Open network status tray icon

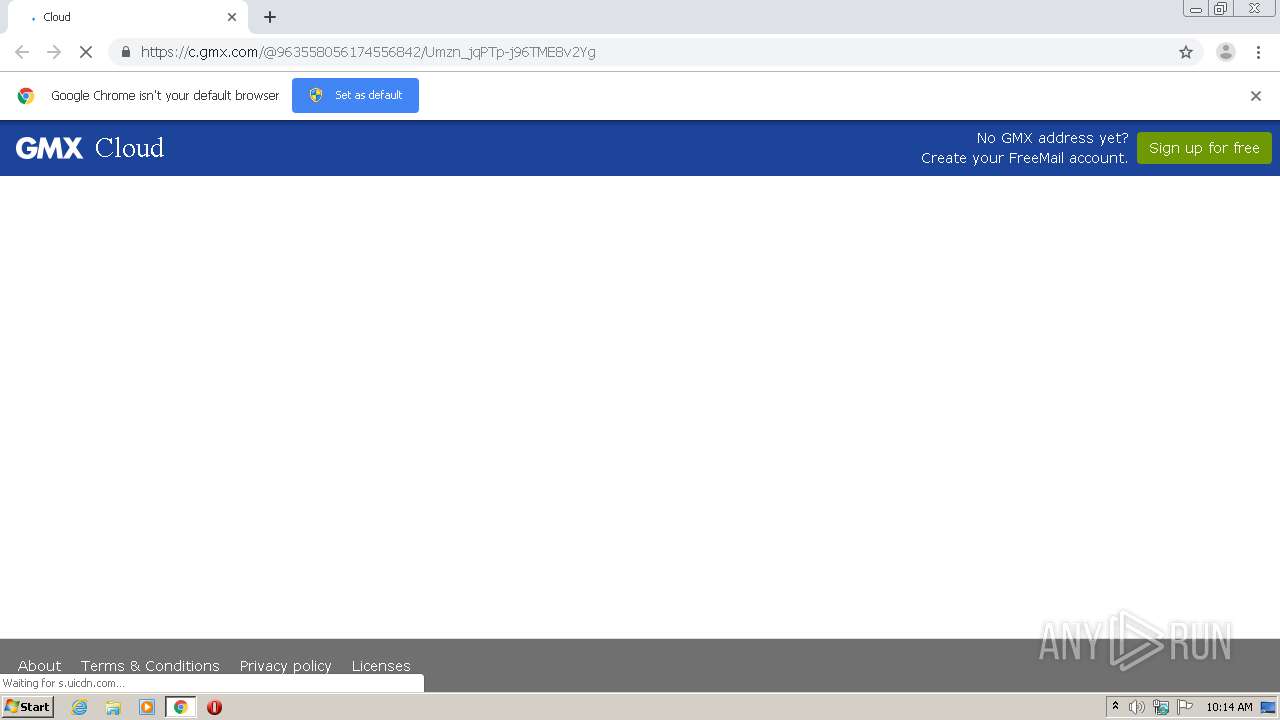click(1161, 707)
